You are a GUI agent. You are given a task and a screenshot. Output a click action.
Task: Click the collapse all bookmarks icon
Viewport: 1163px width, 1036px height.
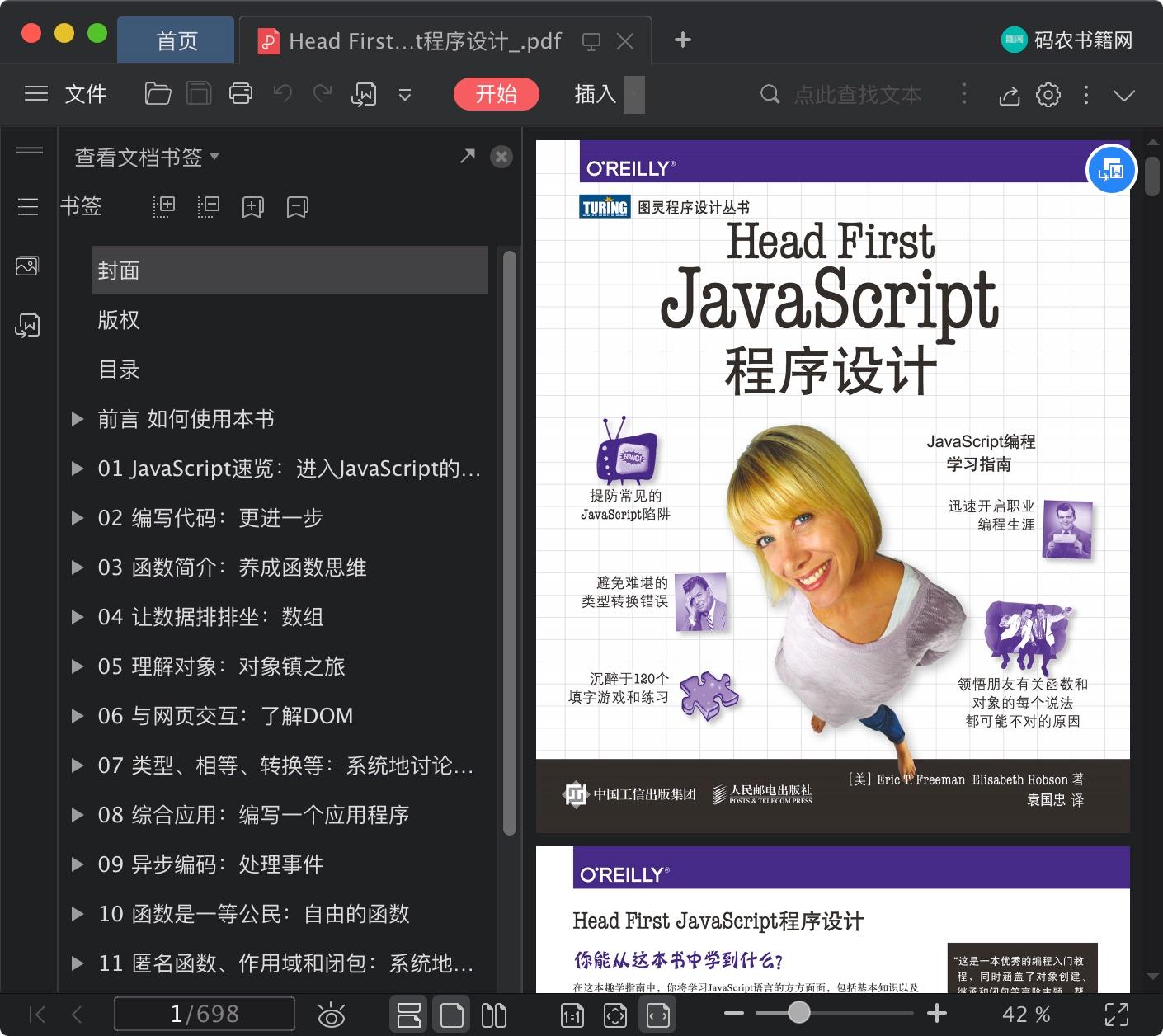click(x=209, y=206)
